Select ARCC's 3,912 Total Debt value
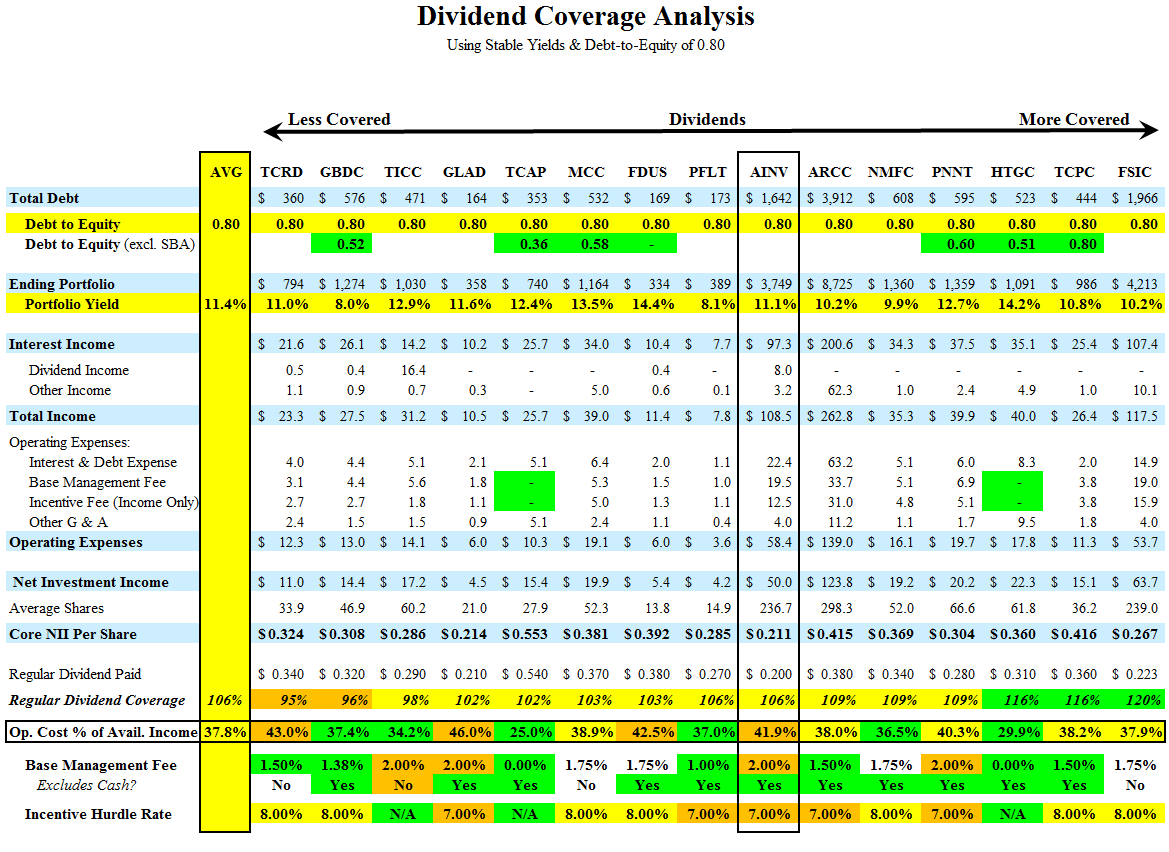This screenshot has width=1169, height=852. (x=837, y=198)
